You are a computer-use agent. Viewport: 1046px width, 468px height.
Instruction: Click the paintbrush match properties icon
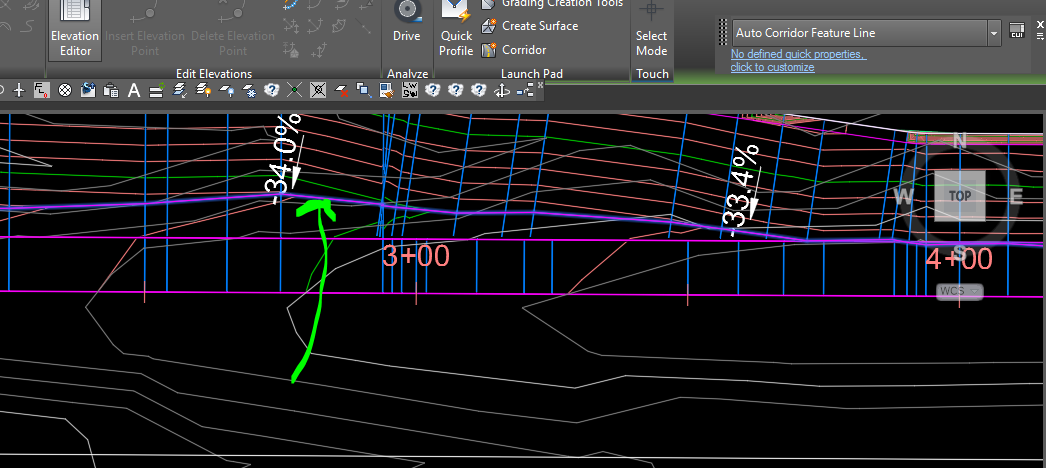(387, 90)
